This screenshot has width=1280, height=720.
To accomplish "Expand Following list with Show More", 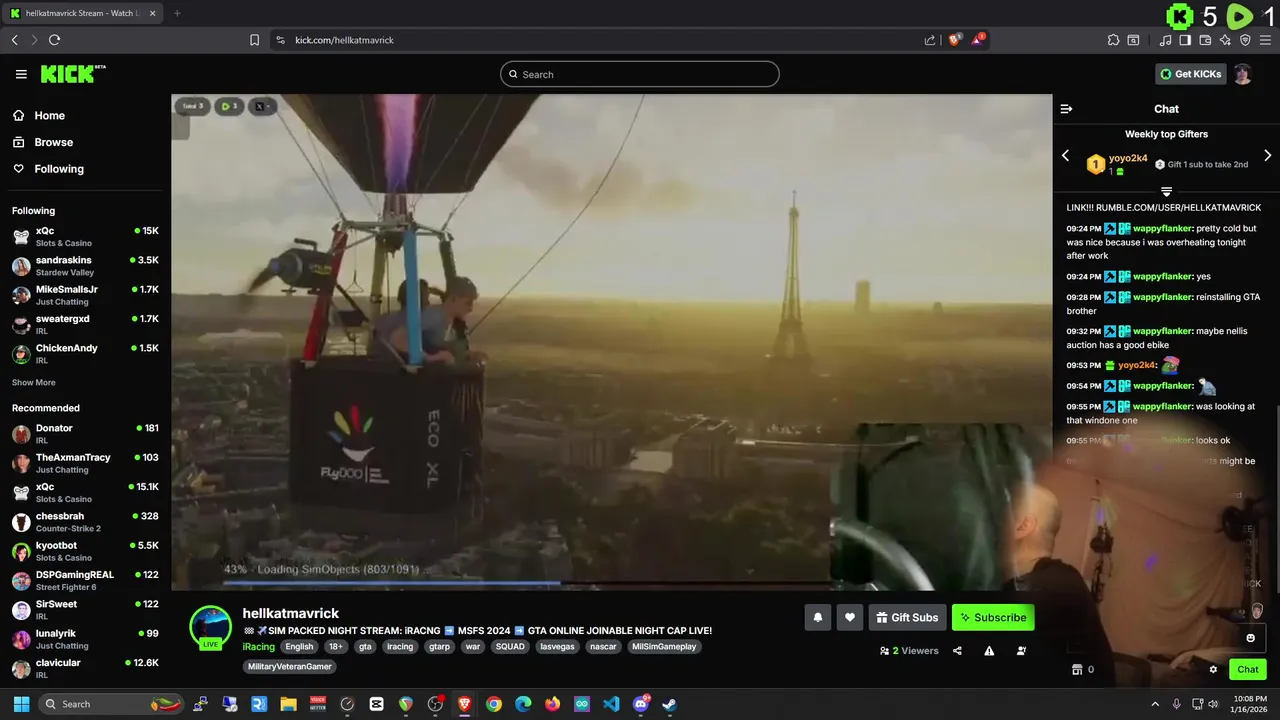I will [x=34, y=383].
